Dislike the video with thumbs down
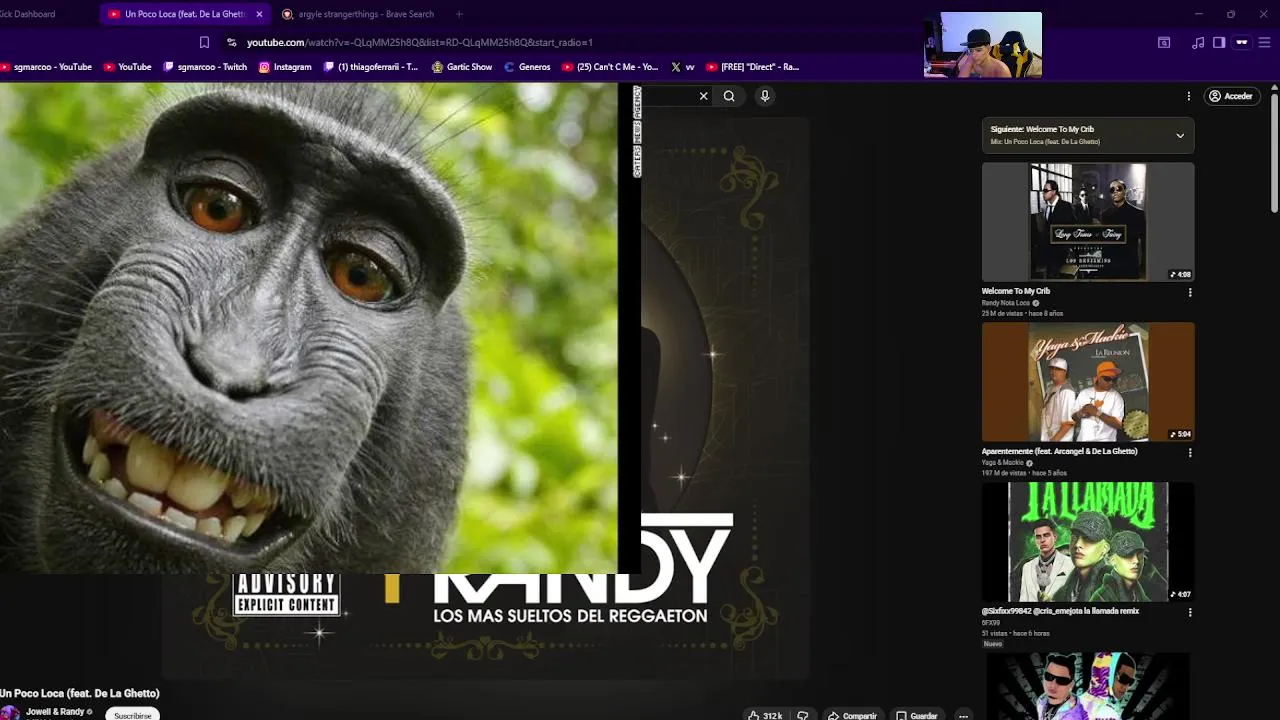This screenshot has width=1280, height=720. coord(802,715)
